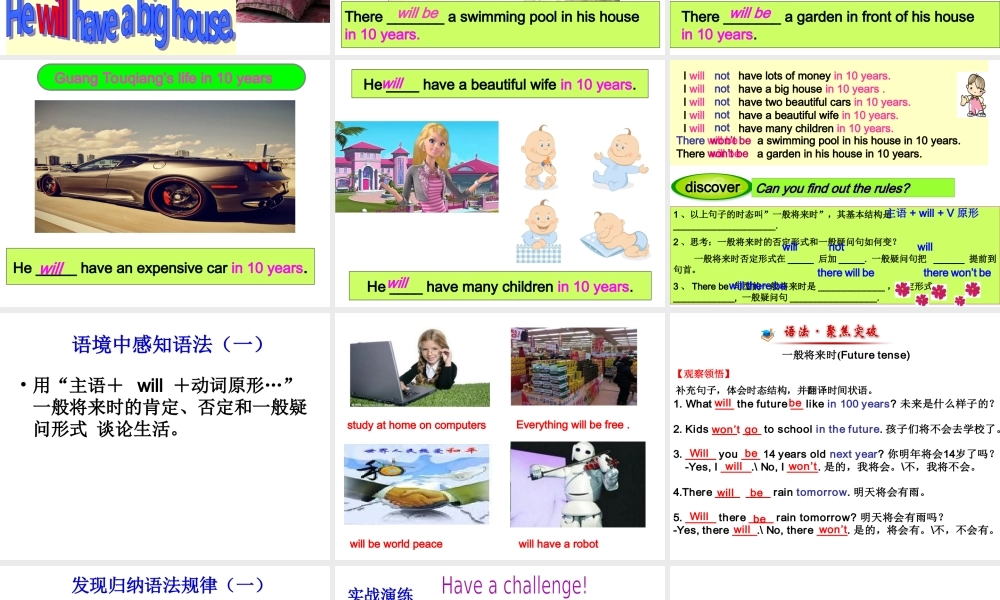Click the green "discover" oval
Screen dimensions: 1000x600
711,187
